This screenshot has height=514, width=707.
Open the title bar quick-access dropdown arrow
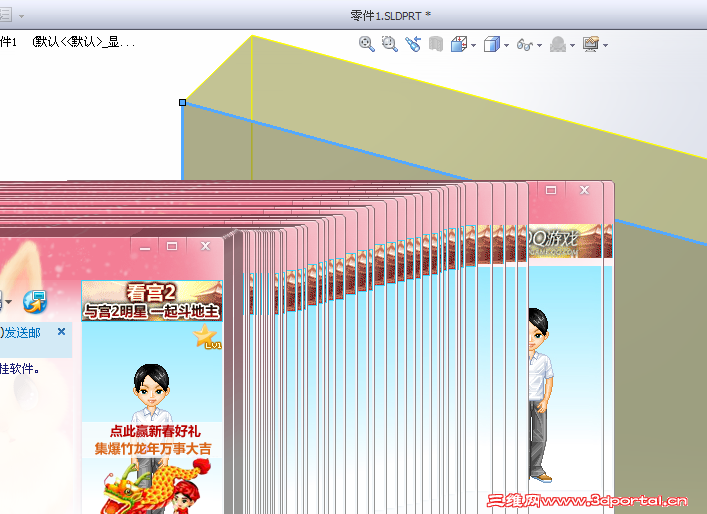coord(21,16)
